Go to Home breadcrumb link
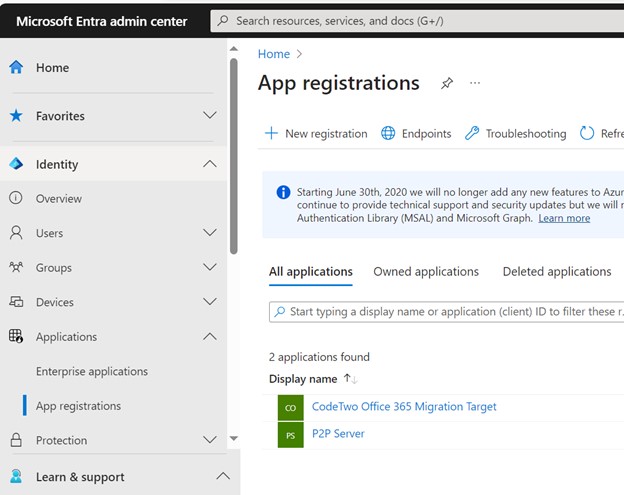The image size is (624, 495). [274, 54]
